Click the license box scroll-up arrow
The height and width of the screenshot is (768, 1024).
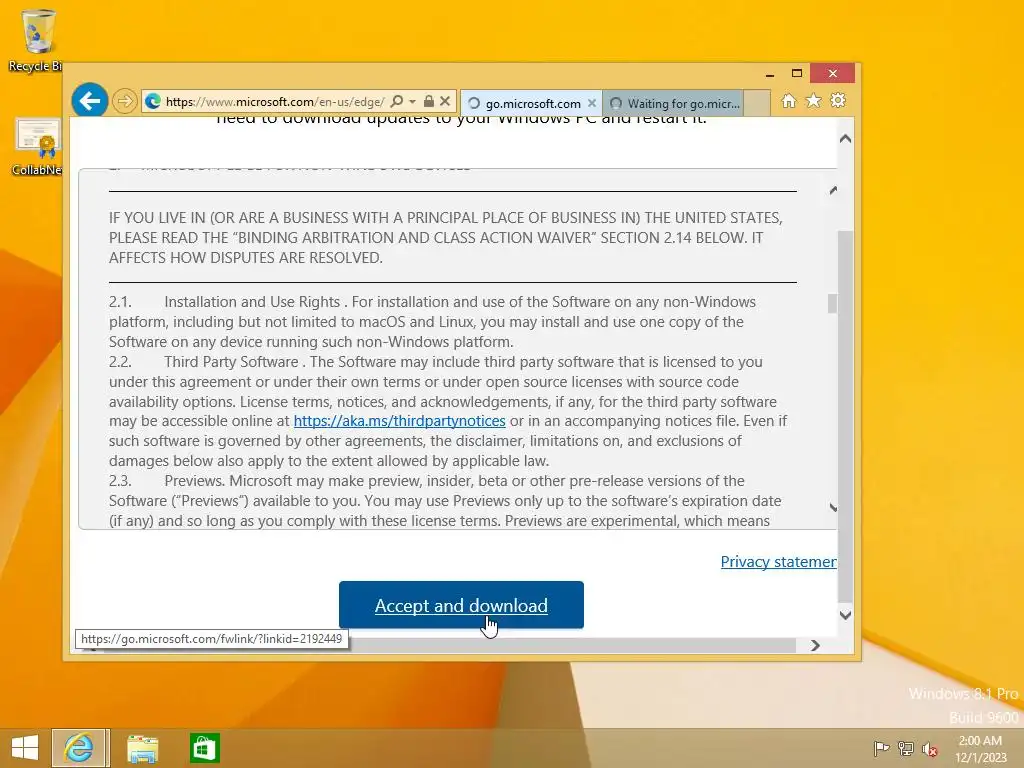click(833, 190)
